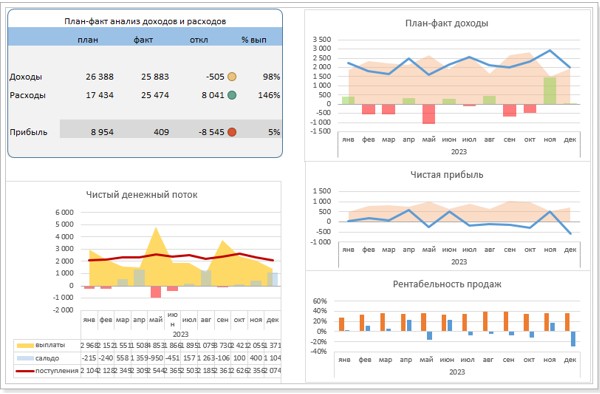
Task: Click the 'поступления' legend label
Action: click(x=57, y=371)
